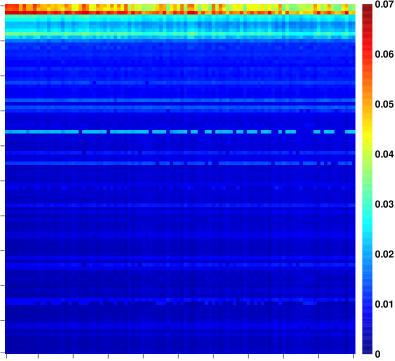
Task: Pick the dark red color at colorbar top
Action: click(367, 8)
